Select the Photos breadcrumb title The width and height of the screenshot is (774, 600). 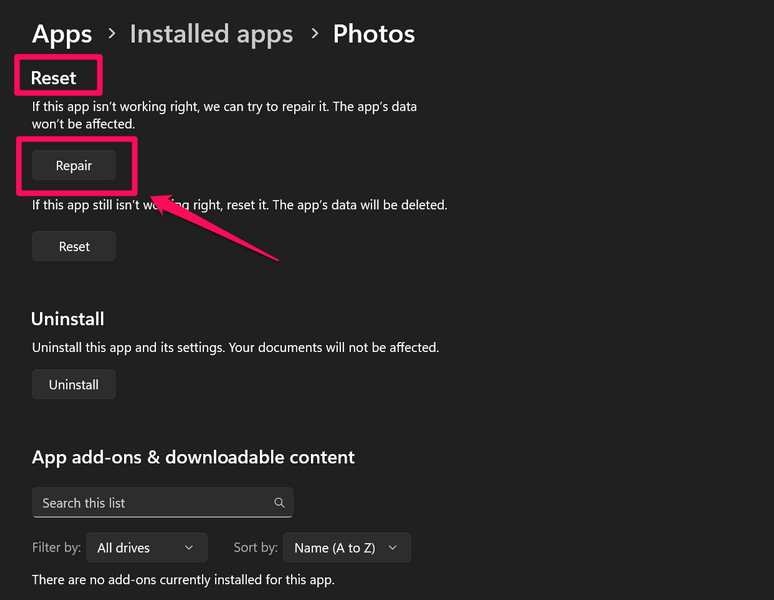(x=373, y=34)
